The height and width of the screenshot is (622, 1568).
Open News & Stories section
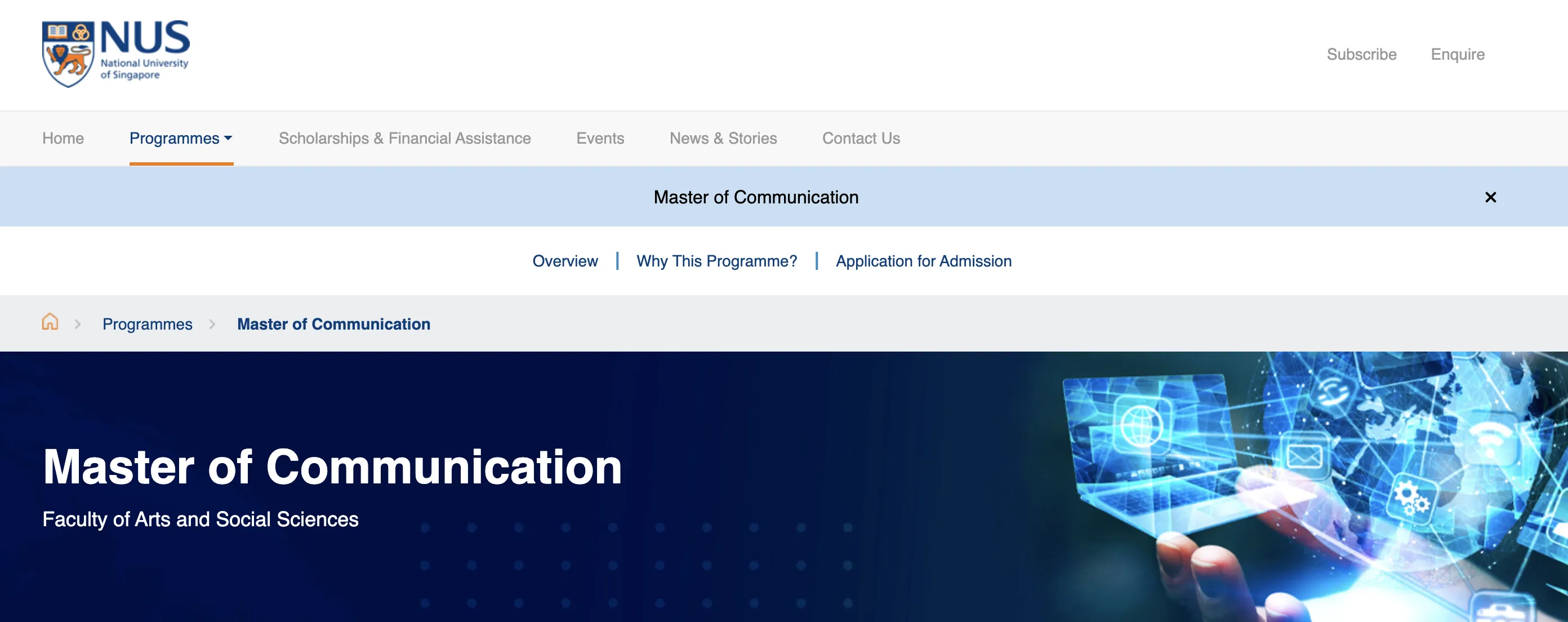(723, 138)
